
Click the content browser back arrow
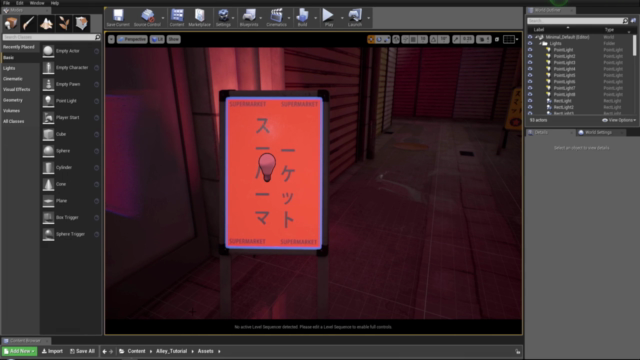(x=104, y=351)
